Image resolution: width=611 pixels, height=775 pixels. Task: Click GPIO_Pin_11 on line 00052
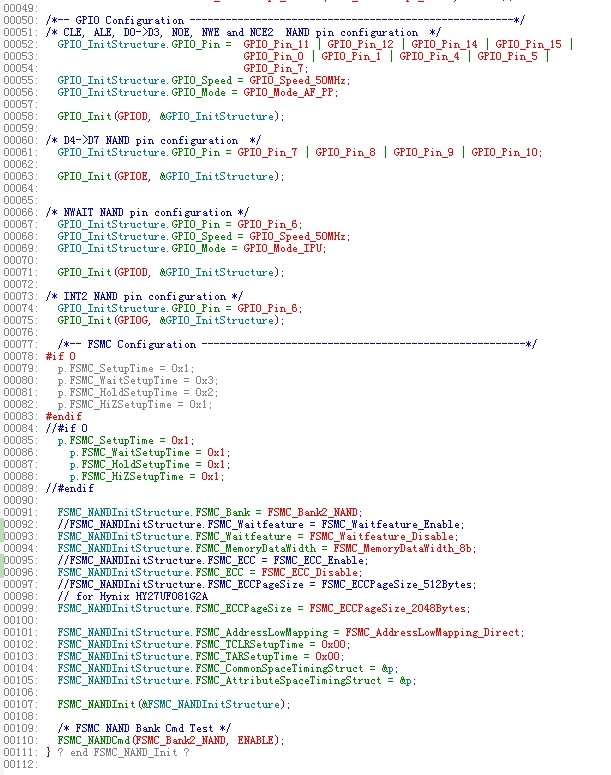coord(276,44)
